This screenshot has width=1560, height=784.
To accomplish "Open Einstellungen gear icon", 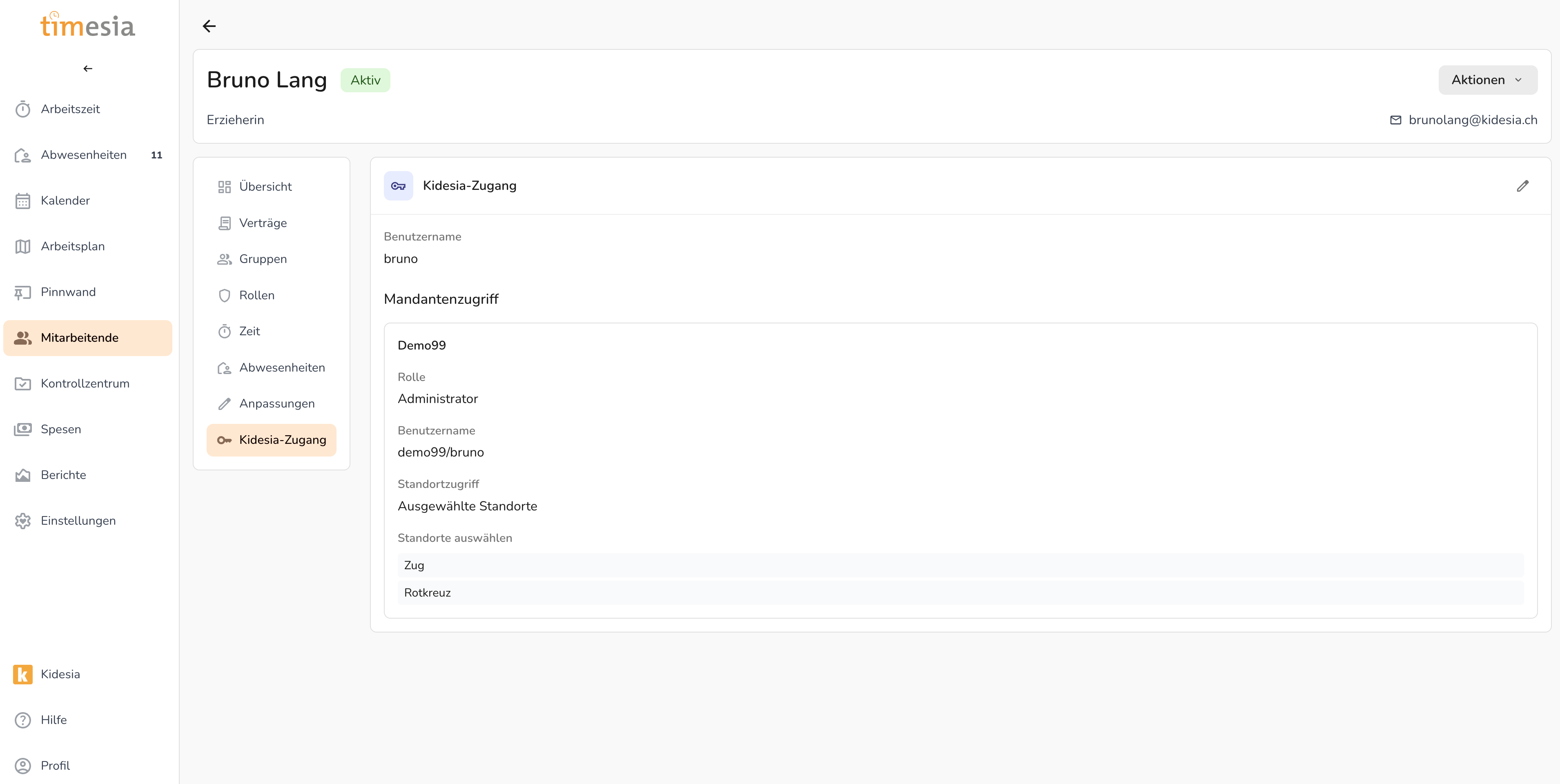I will [x=22, y=521].
